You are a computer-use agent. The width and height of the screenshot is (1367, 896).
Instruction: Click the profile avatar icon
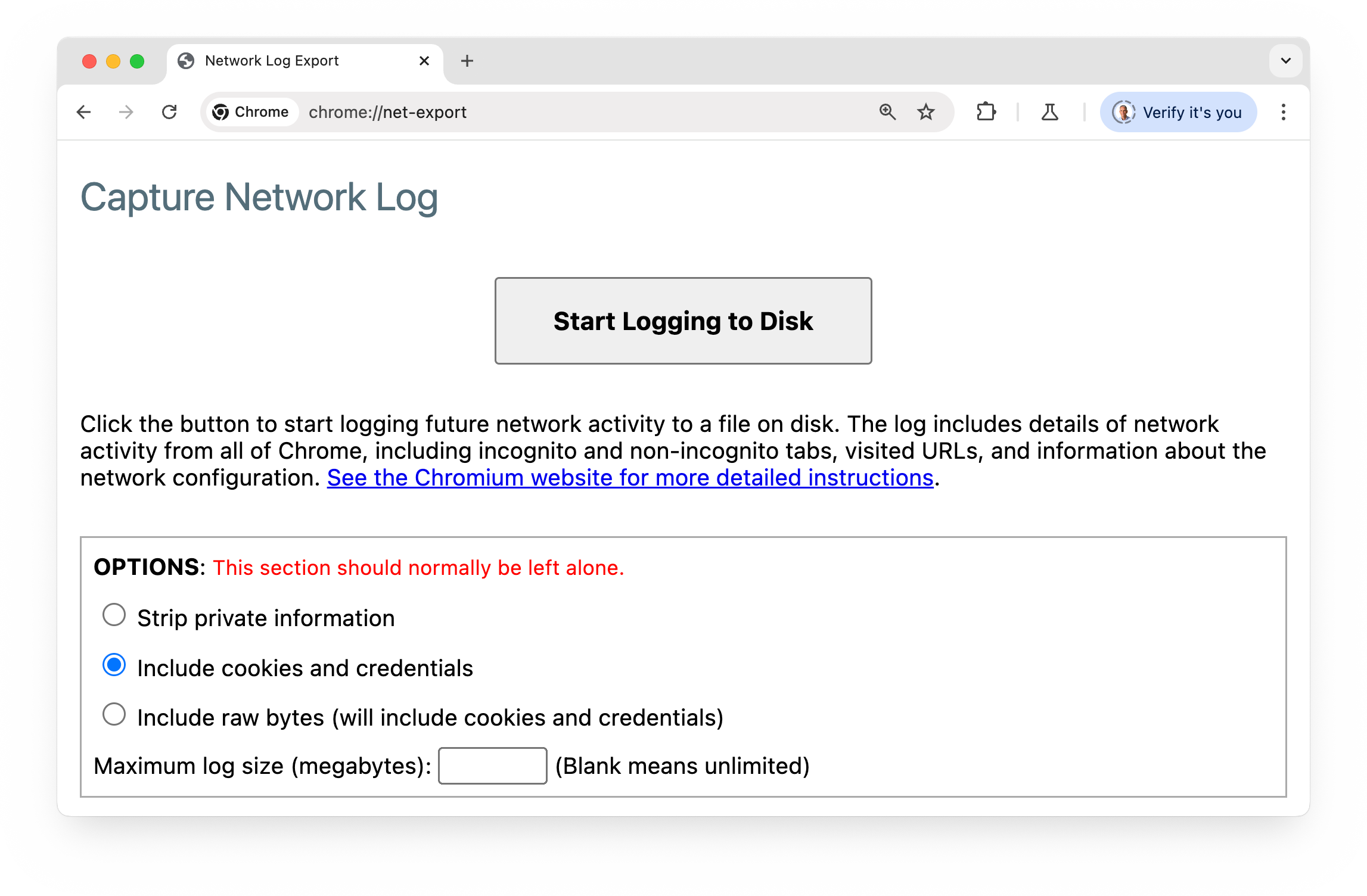point(1122,111)
